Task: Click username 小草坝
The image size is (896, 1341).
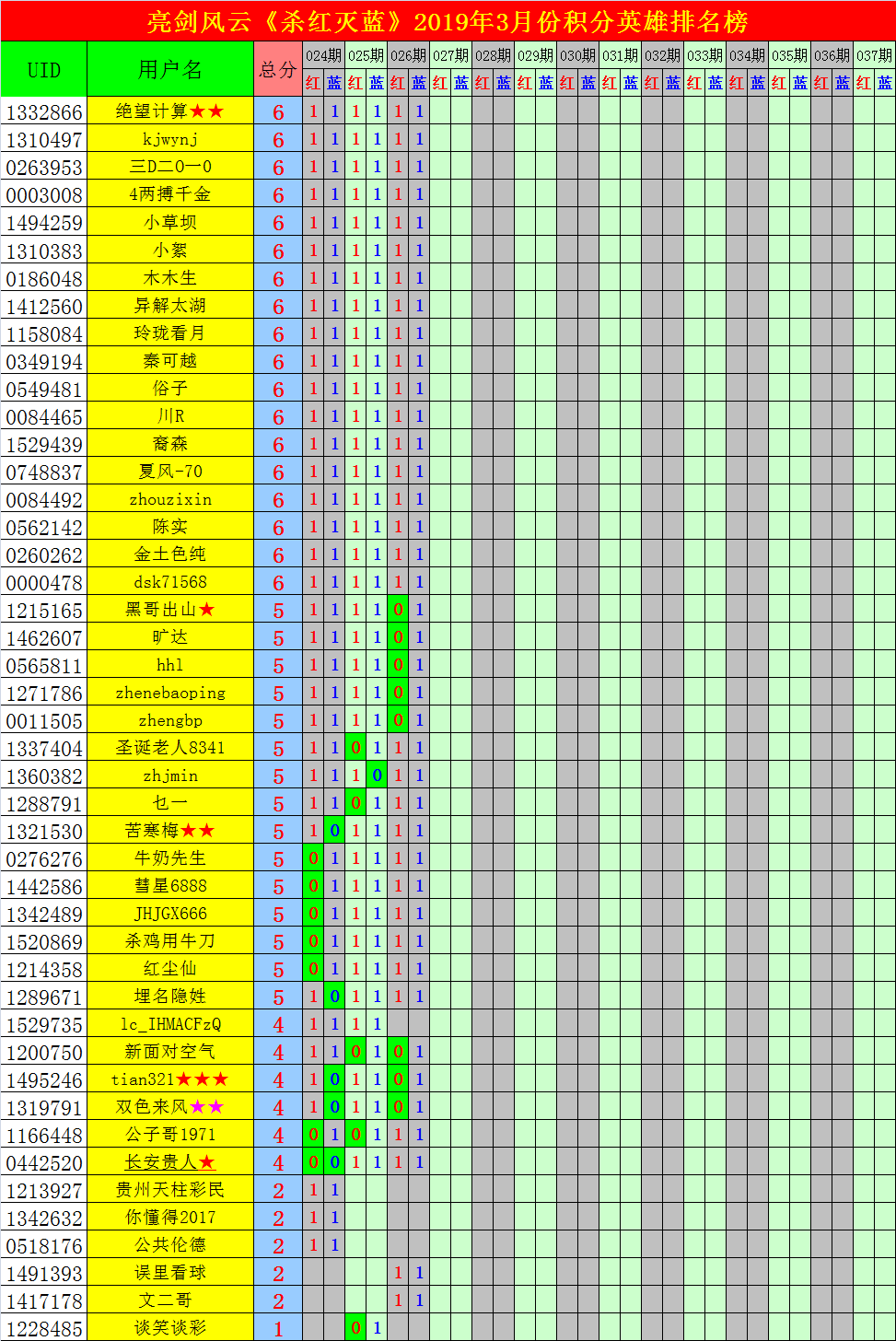Action: 170,222
